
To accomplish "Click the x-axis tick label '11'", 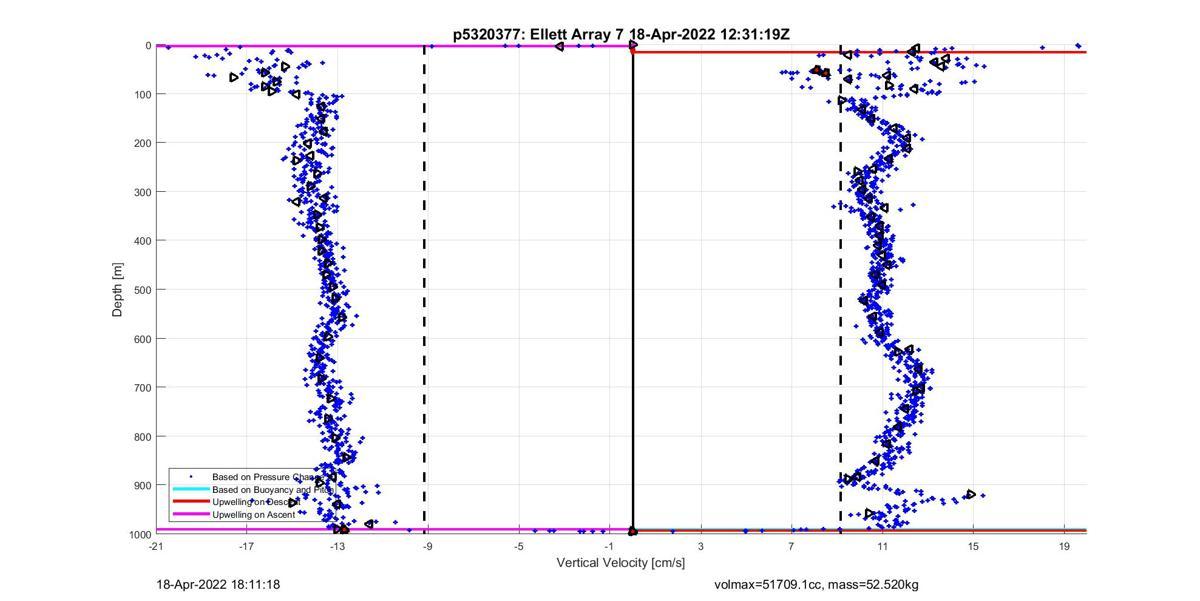I will coord(882,546).
